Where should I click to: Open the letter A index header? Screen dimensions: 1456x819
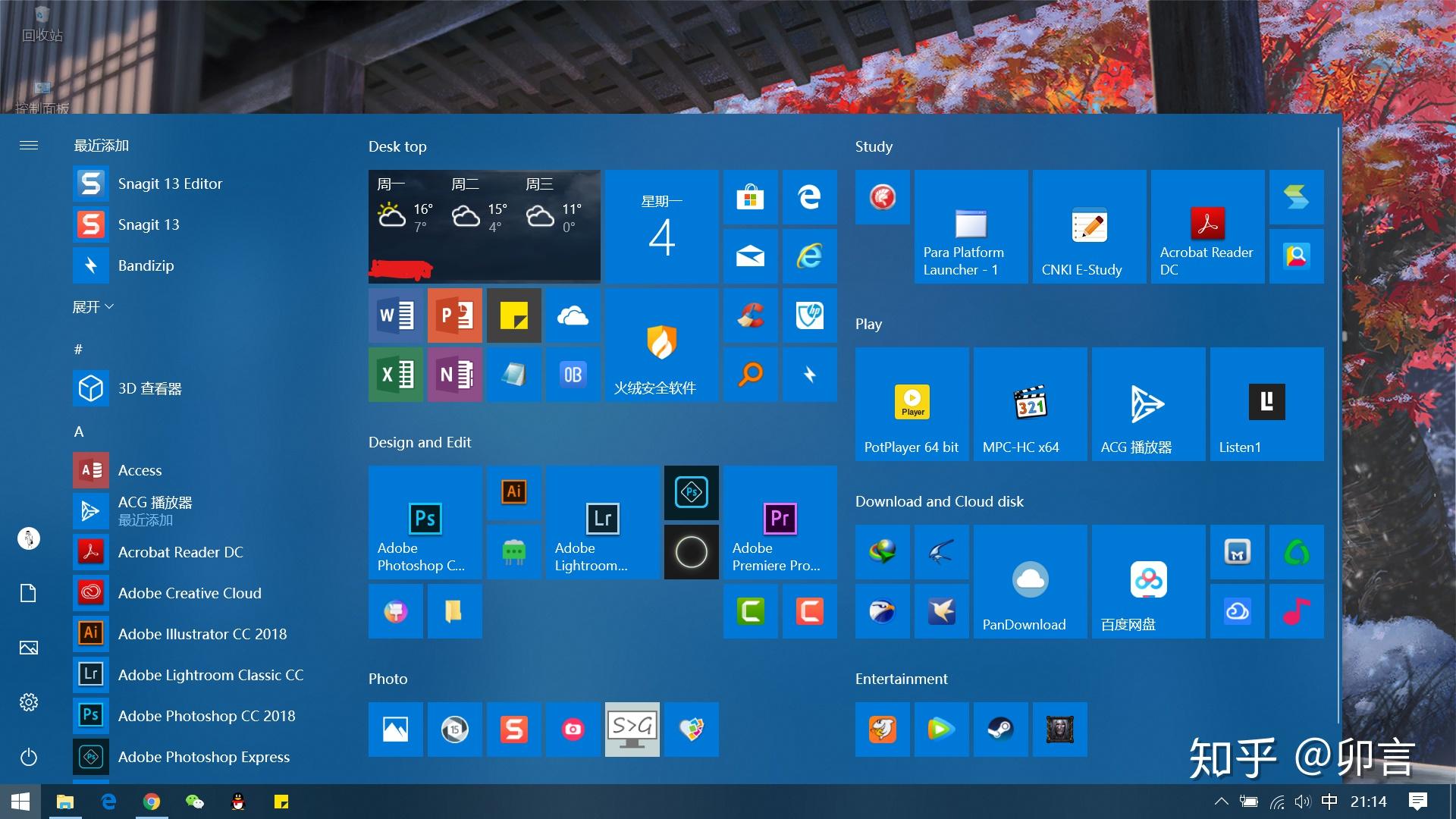click(x=79, y=432)
